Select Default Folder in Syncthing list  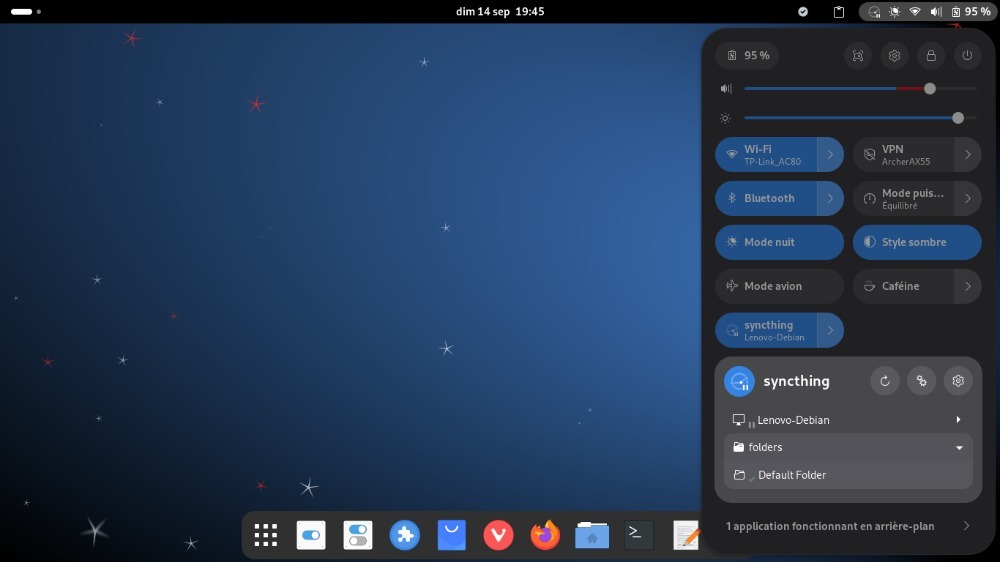(x=791, y=475)
